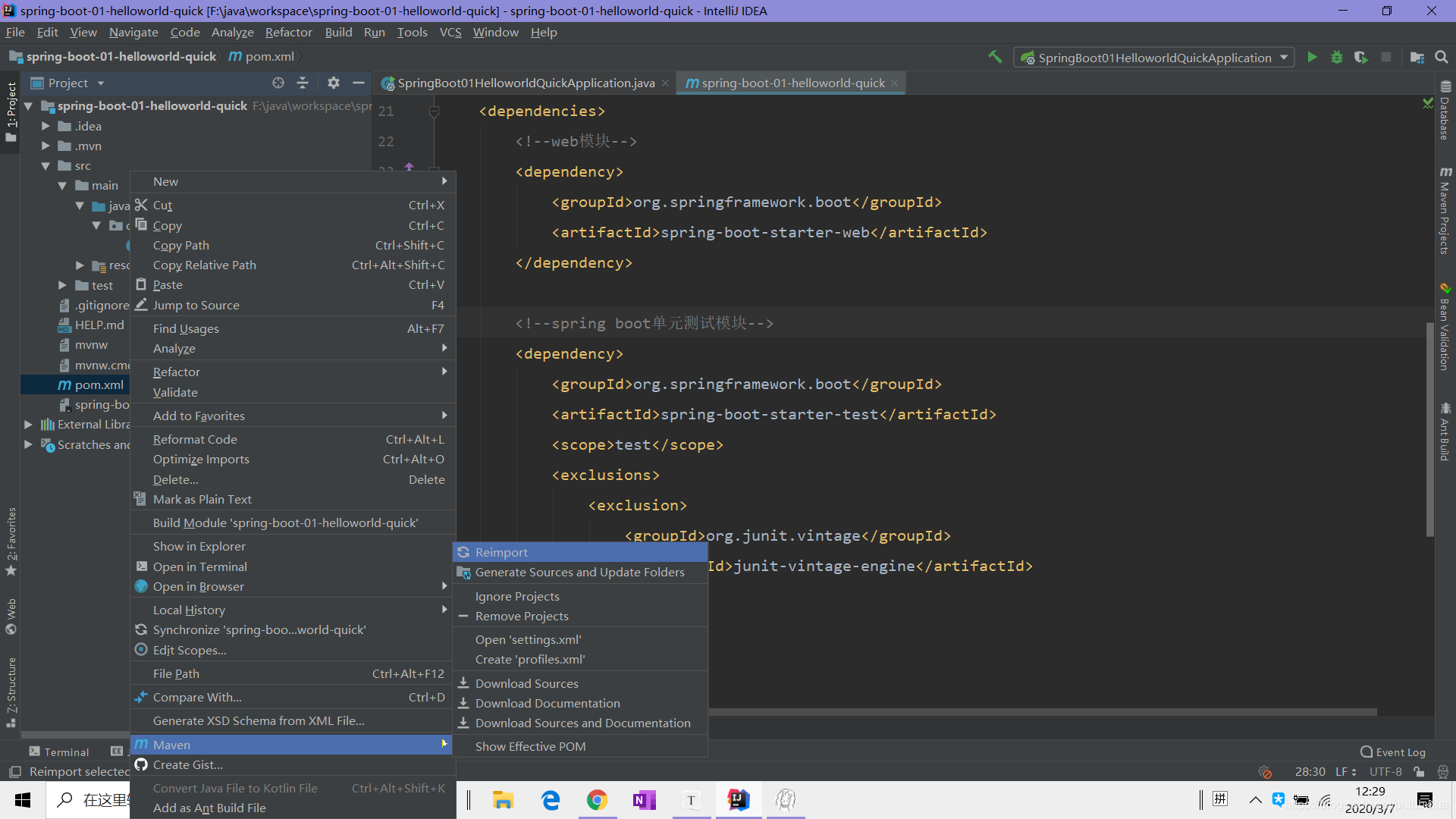Choose Create Gist... entry
The image size is (1456, 819).
point(293,764)
